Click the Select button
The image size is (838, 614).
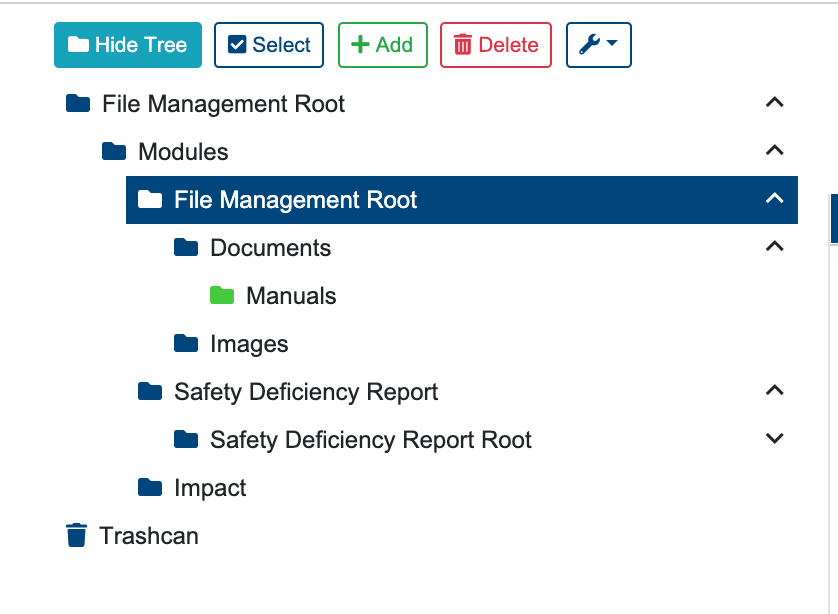pos(269,45)
